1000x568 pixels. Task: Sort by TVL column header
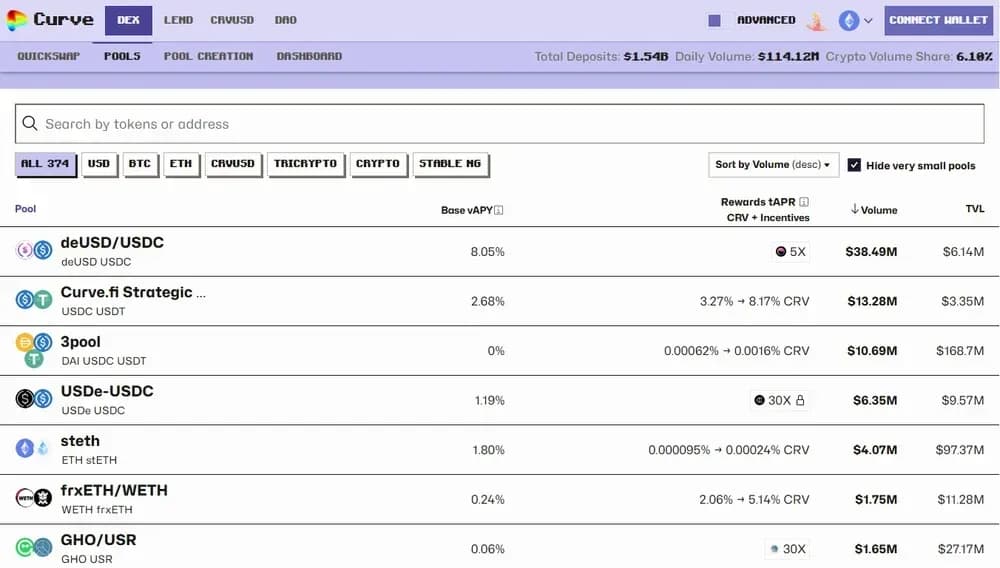[x=974, y=208]
